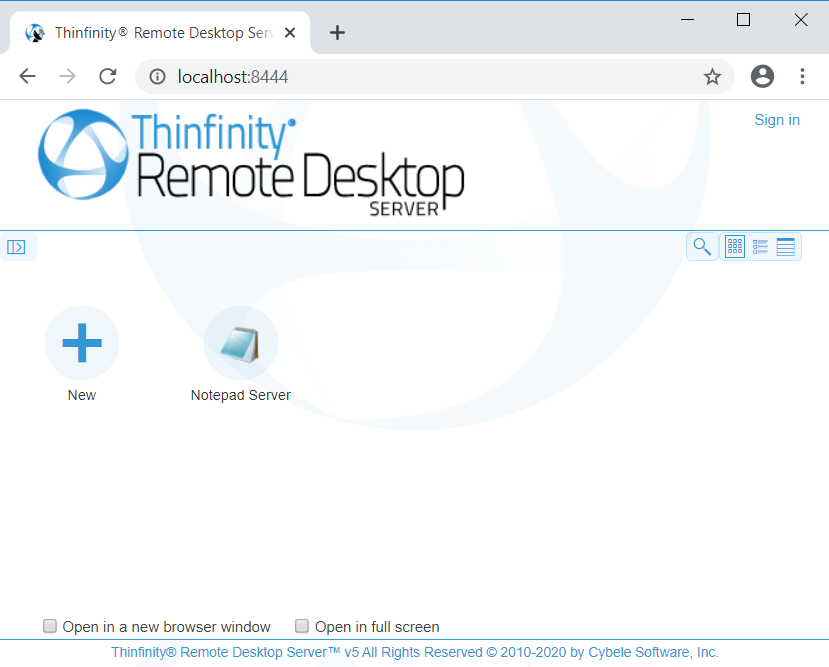This screenshot has width=829, height=667.
Task: Open the Chrome profile avatar
Action: (x=762, y=77)
